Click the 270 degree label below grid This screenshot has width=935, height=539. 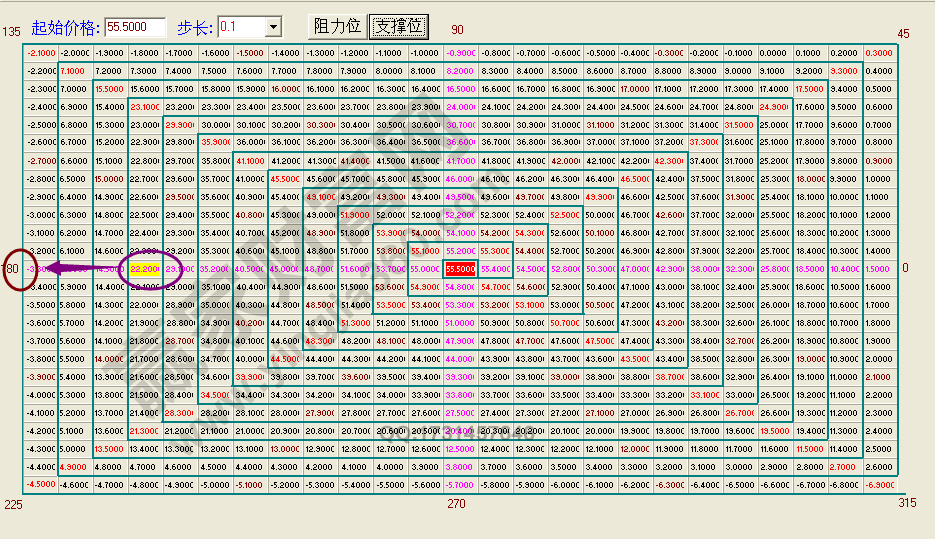click(458, 503)
